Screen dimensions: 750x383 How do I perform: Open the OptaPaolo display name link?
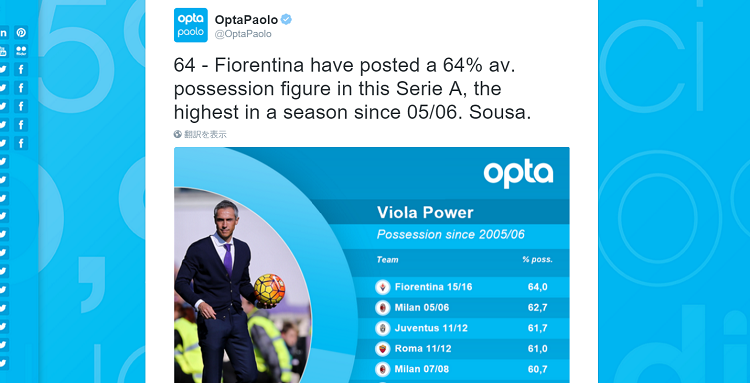pos(246,20)
